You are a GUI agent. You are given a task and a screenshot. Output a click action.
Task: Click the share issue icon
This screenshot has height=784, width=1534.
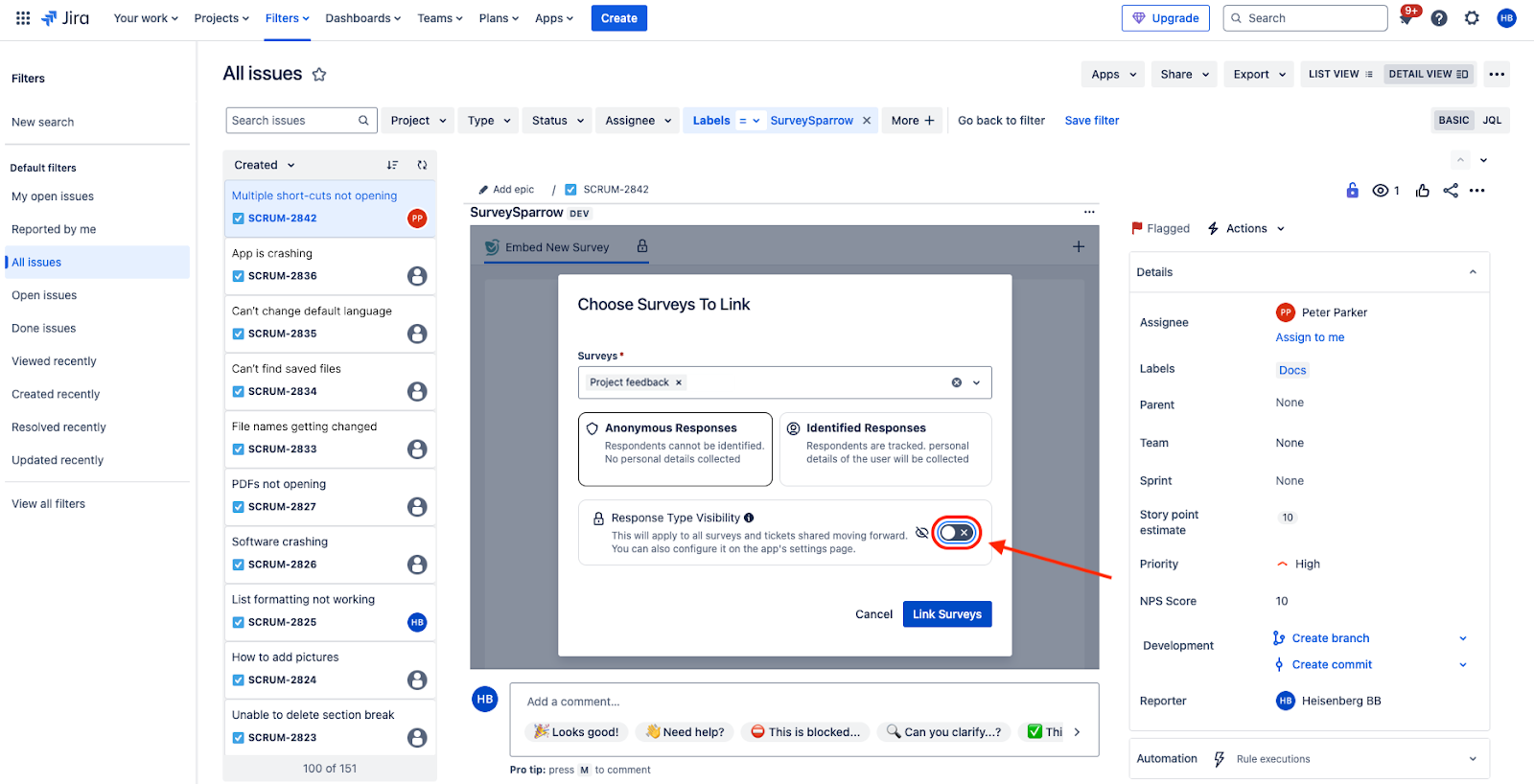tap(1451, 191)
